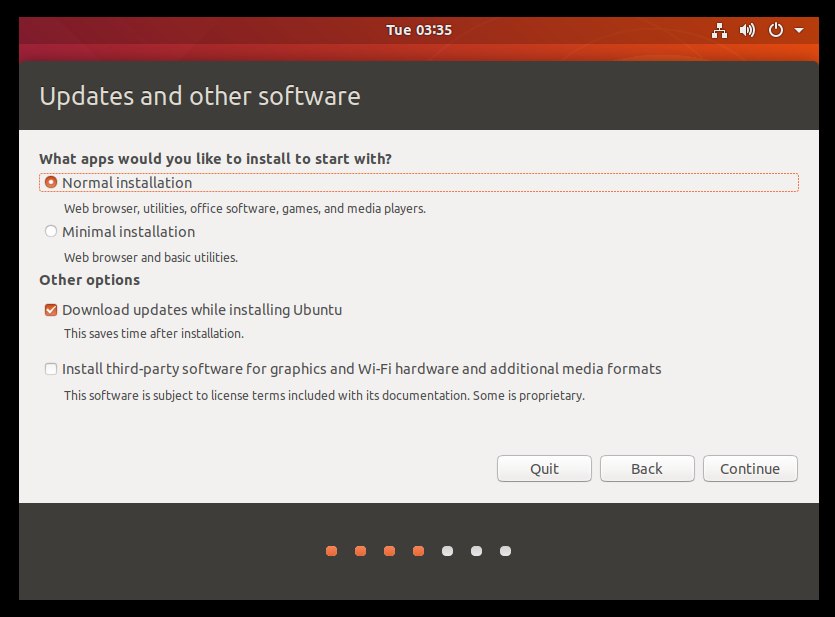Uncheck Download updates while installing Ubuntu
835x617 pixels.
click(x=51, y=310)
